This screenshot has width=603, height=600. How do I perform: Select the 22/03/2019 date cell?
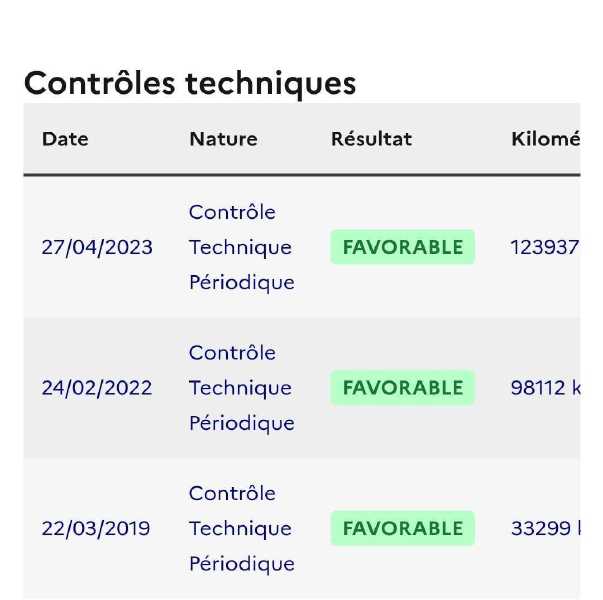coord(96,528)
